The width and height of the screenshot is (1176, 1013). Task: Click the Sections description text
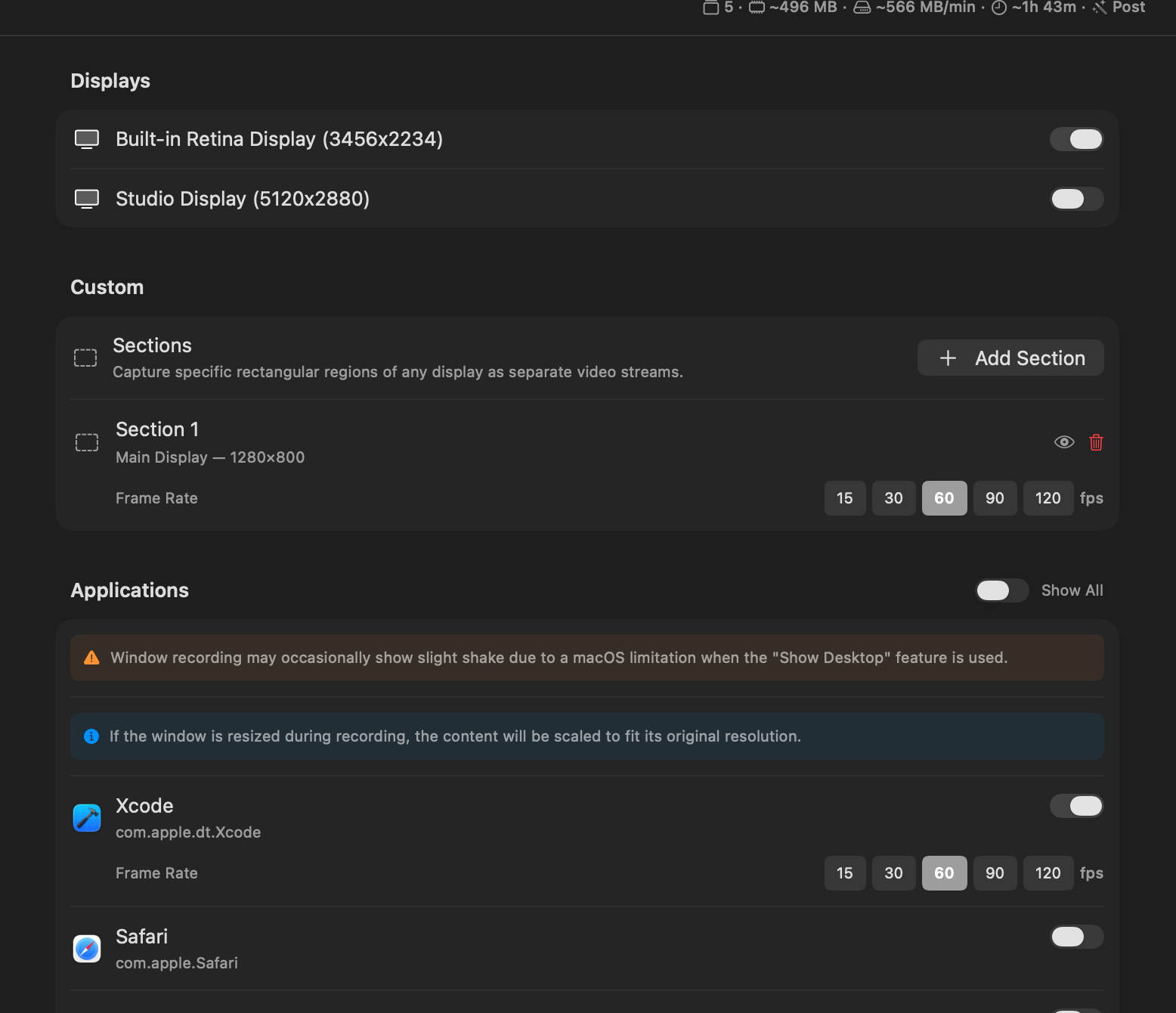coord(398,372)
